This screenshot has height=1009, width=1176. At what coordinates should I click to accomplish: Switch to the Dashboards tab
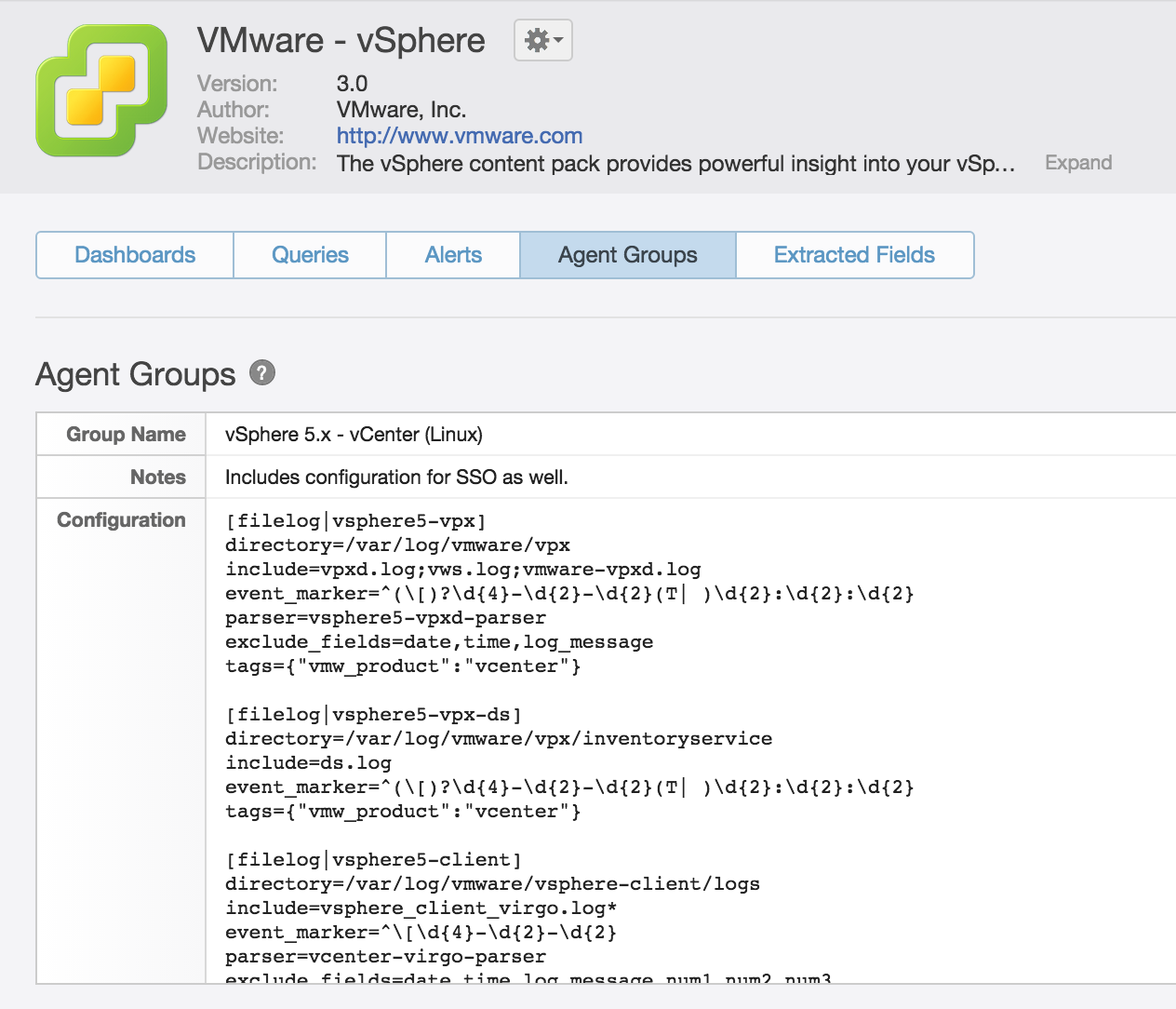(x=135, y=255)
